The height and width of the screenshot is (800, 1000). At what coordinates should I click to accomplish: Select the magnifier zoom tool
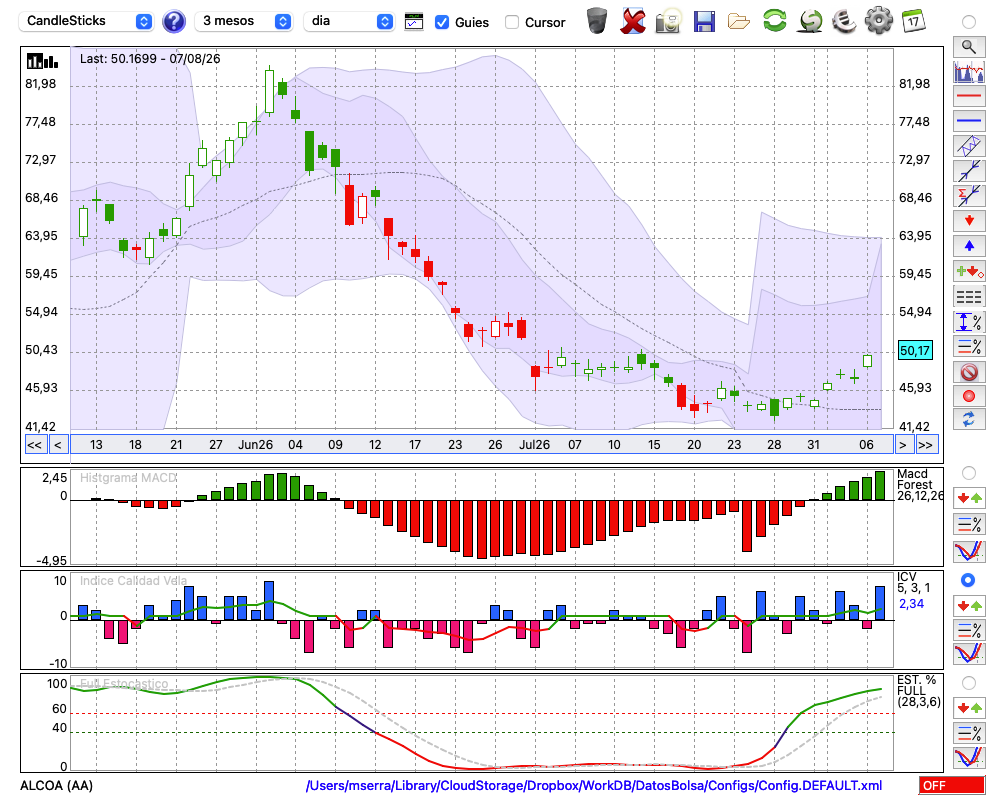pos(969,47)
